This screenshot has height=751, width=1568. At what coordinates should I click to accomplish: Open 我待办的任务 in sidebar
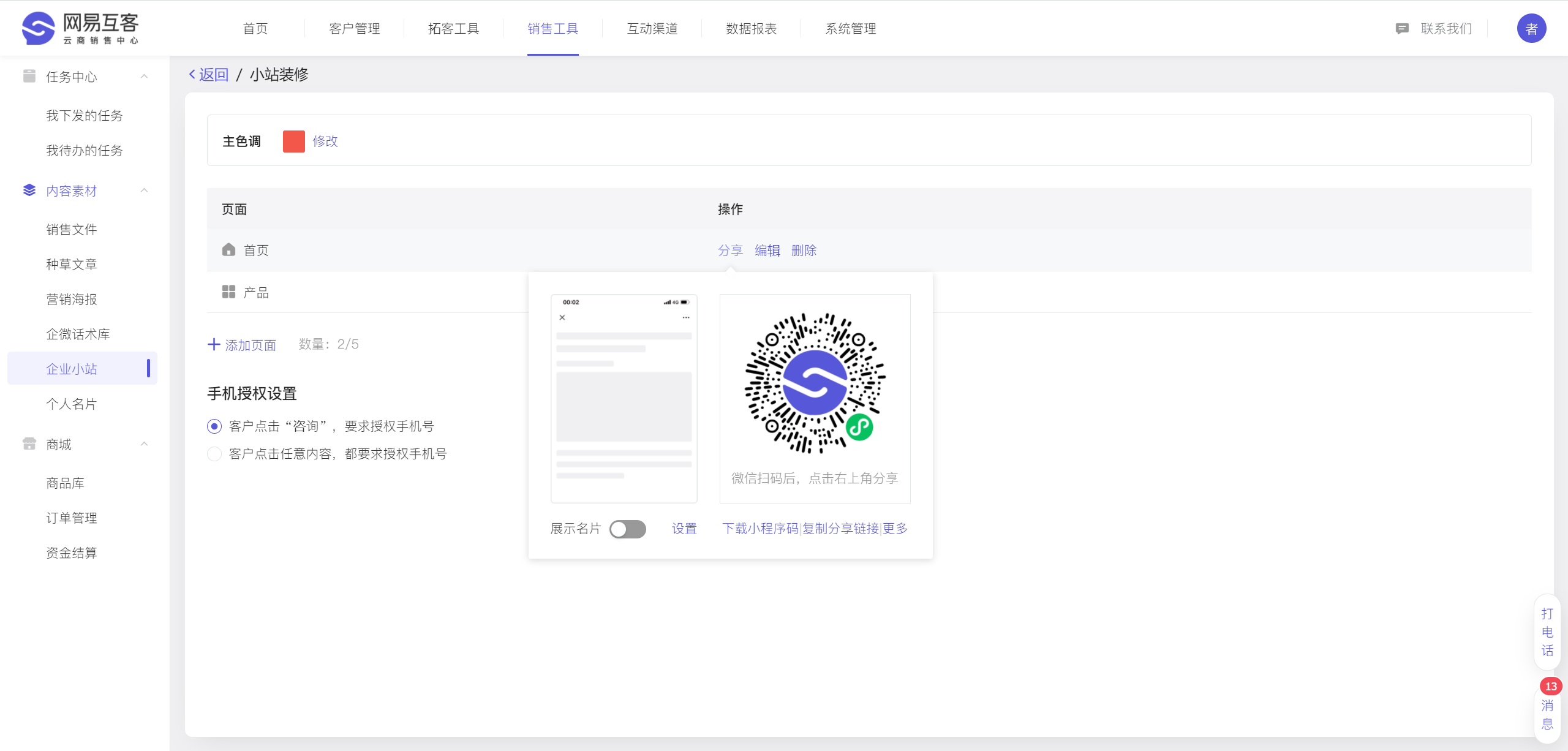[x=85, y=150]
